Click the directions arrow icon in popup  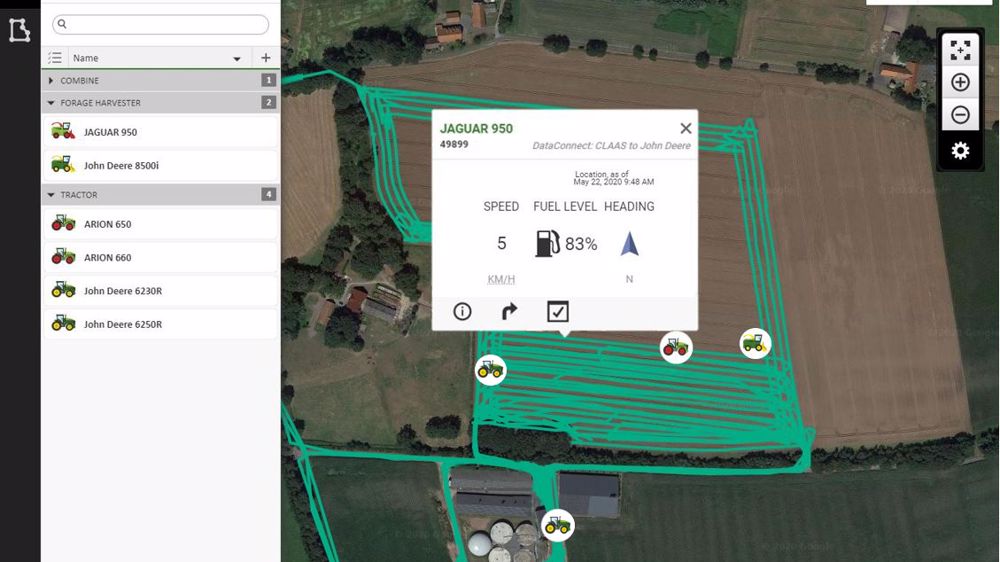click(x=509, y=311)
